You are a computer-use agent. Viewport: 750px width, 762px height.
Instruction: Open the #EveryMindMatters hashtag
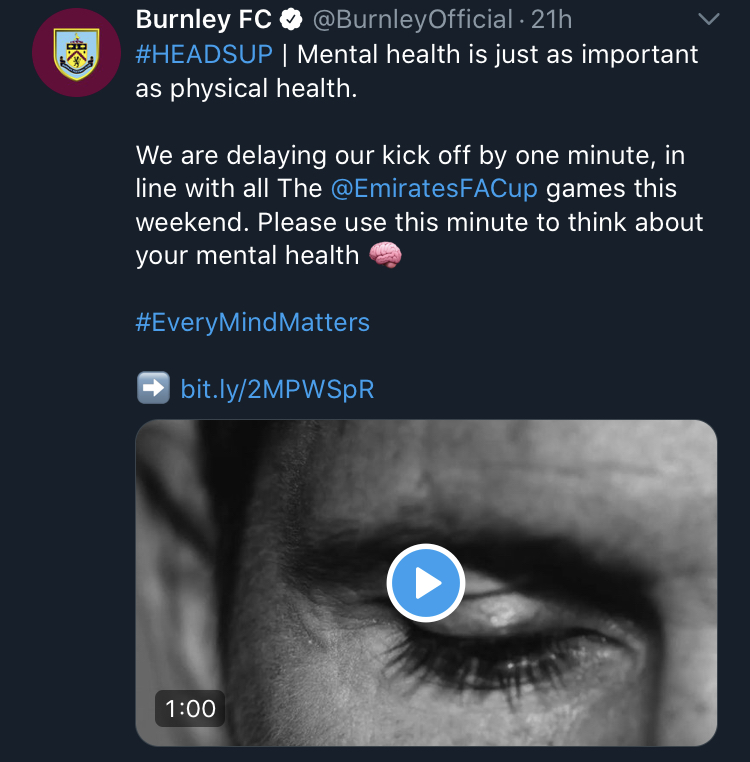tap(252, 322)
